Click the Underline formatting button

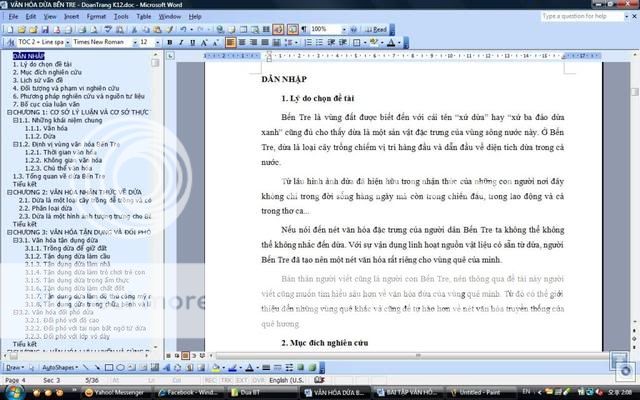pos(193,43)
